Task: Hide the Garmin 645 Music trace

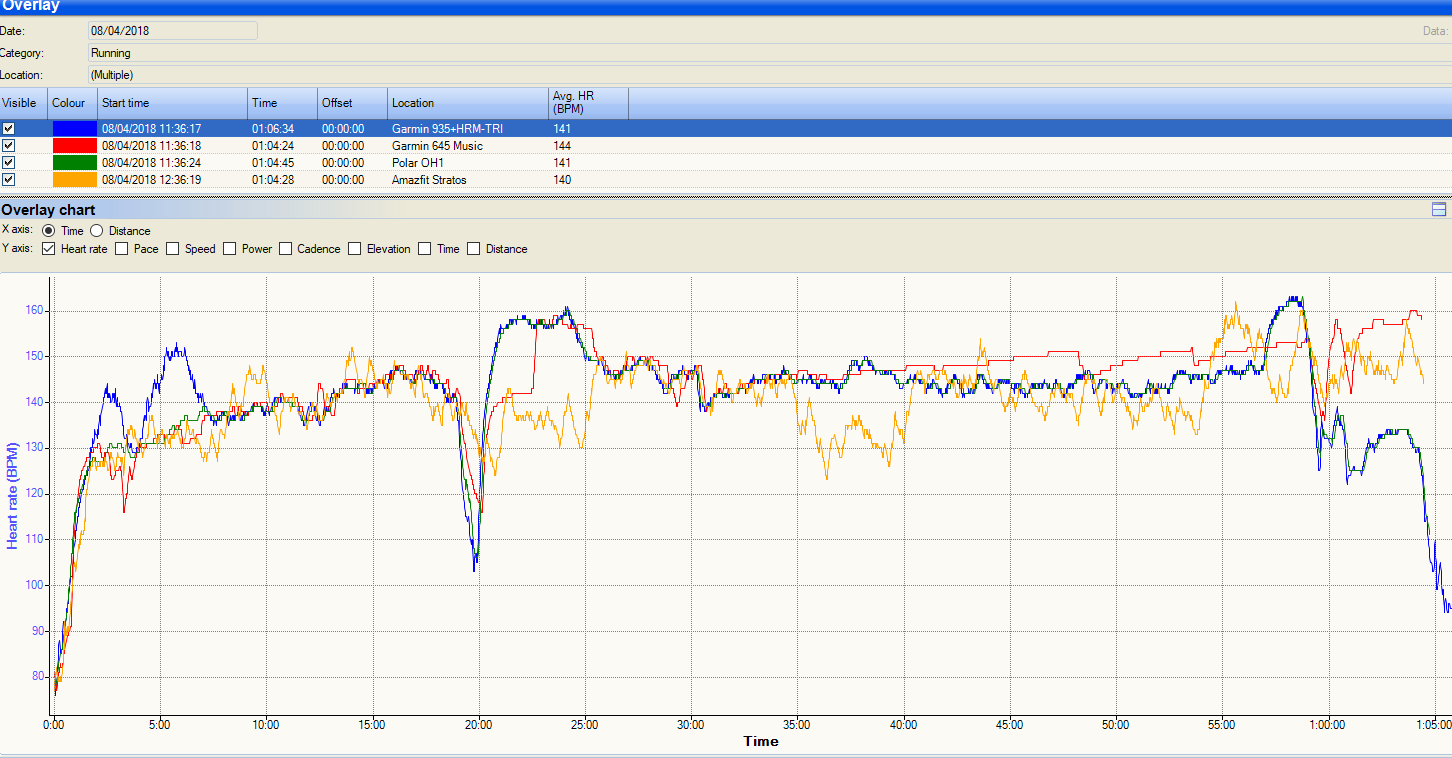Action: [9, 146]
